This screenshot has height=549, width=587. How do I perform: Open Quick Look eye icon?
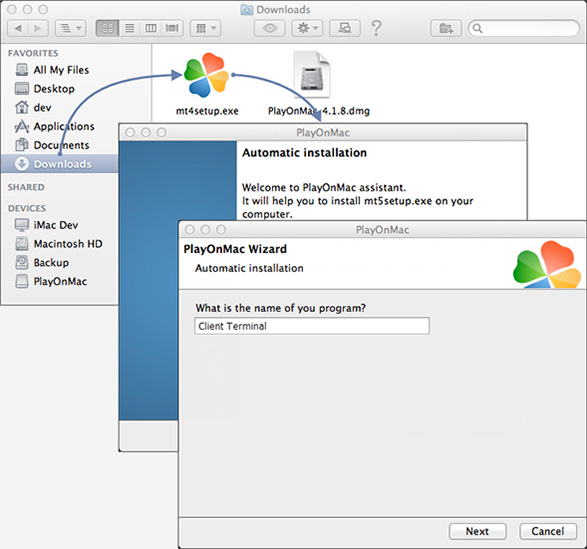[x=270, y=28]
